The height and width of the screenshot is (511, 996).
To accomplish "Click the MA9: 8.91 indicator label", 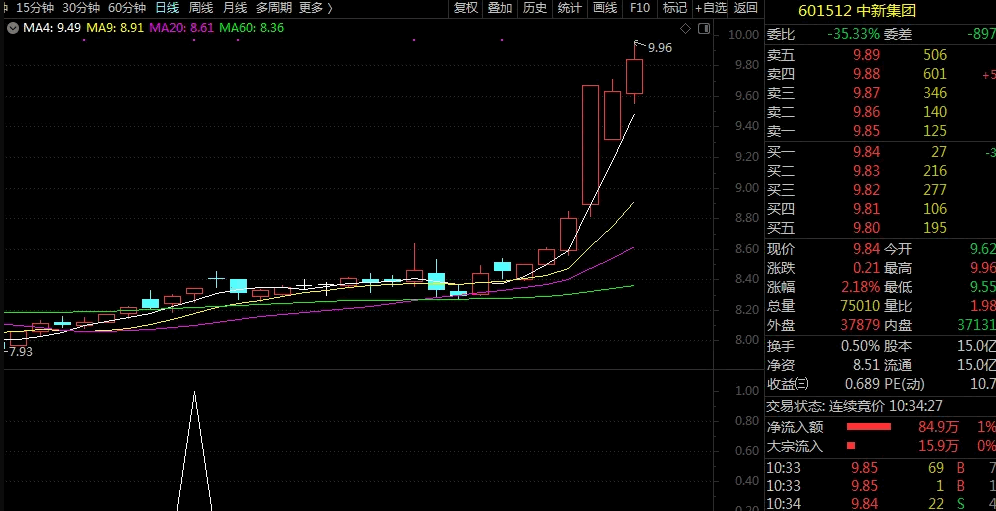I will coord(114,28).
